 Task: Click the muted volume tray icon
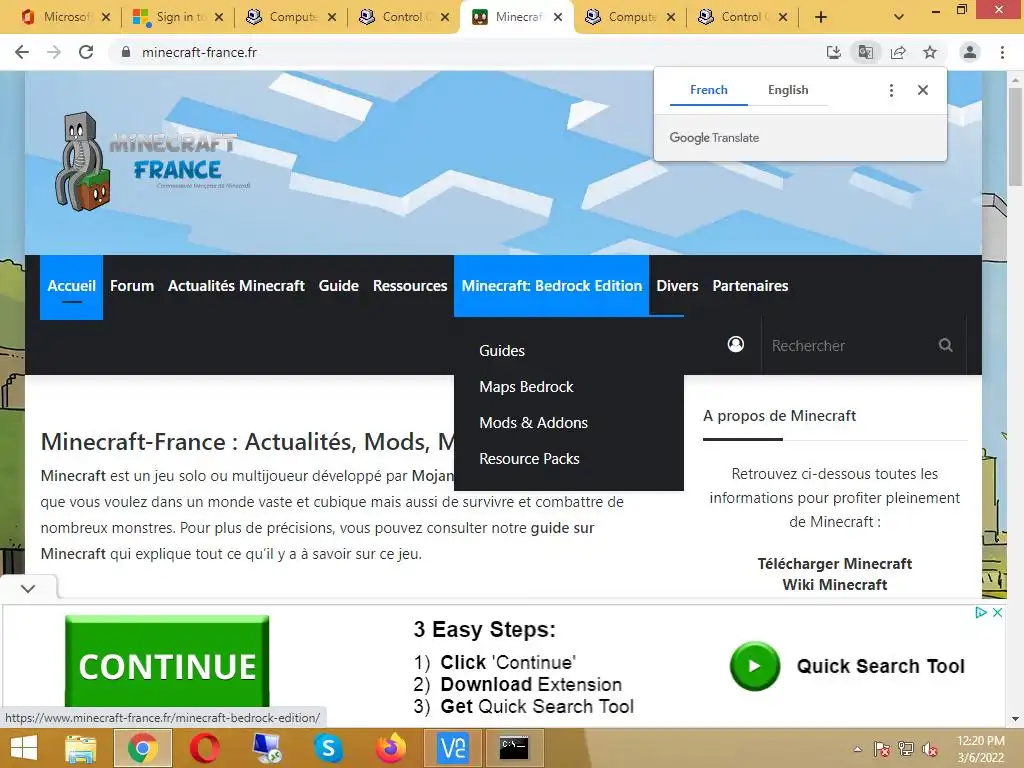(930, 749)
